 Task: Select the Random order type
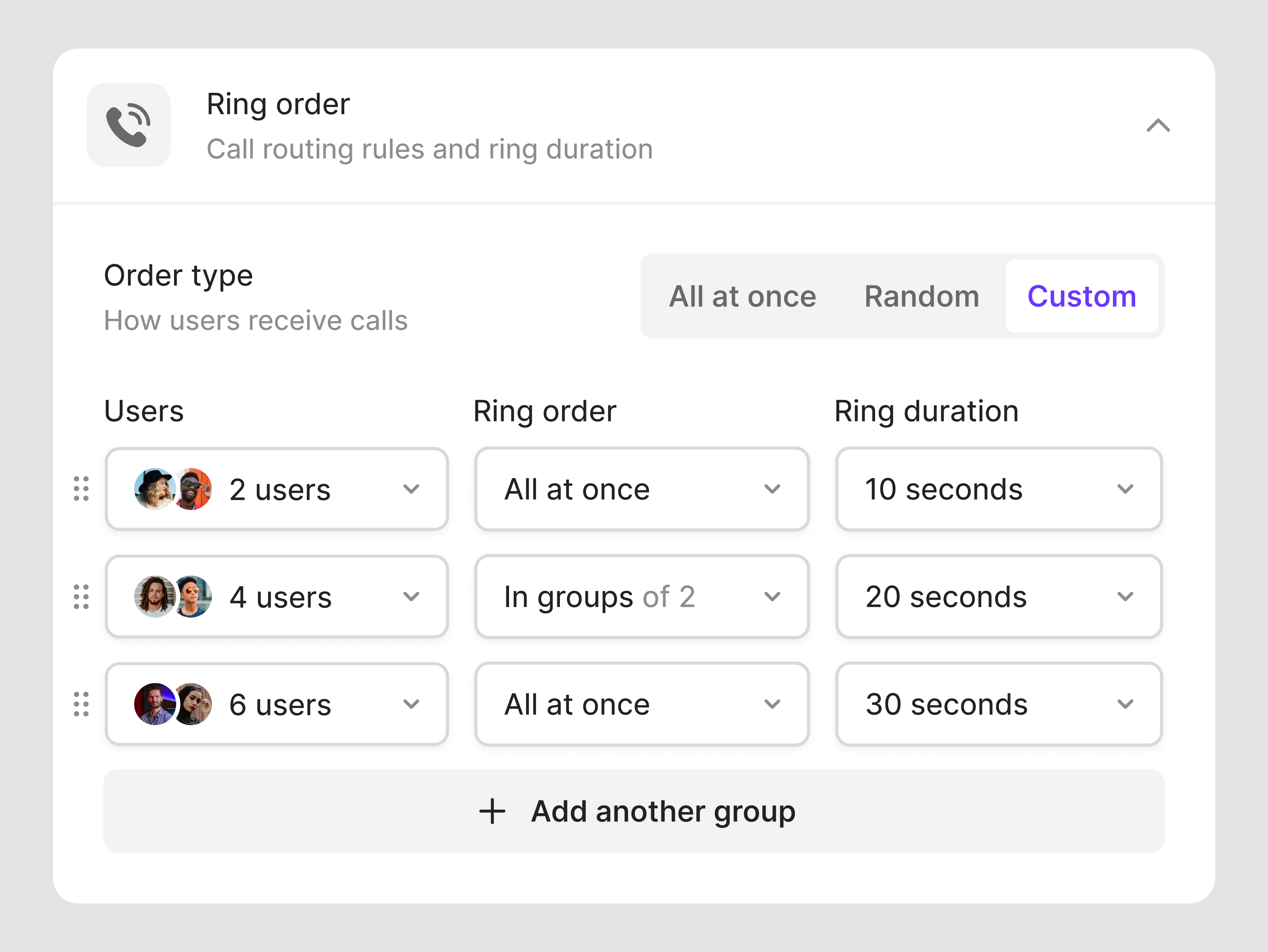[x=921, y=296]
